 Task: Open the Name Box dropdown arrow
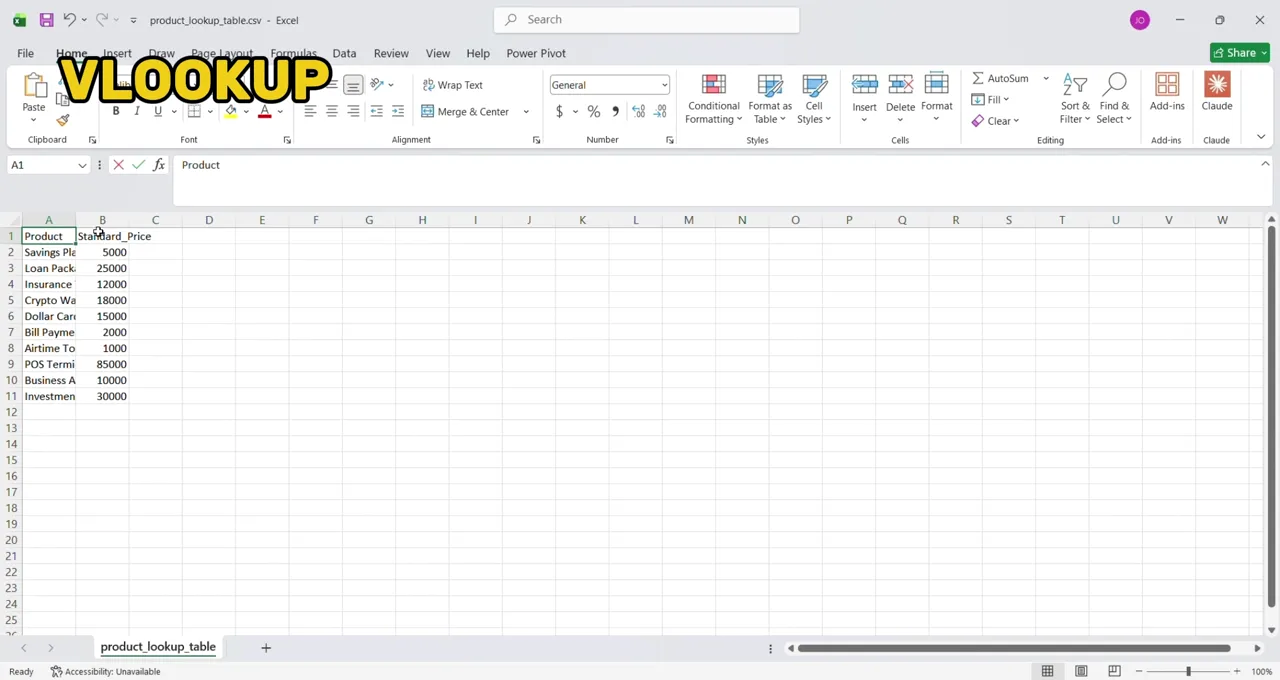pos(82,165)
